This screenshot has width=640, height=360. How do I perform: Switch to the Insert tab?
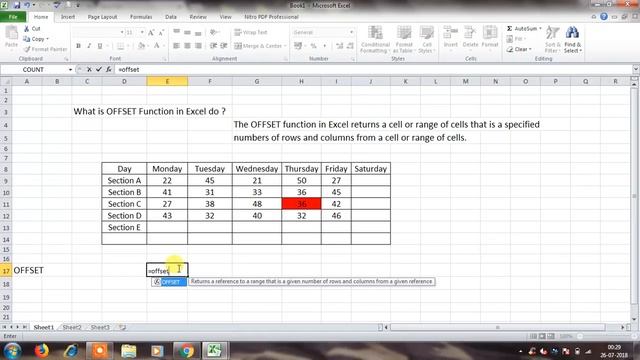(68, 17)
